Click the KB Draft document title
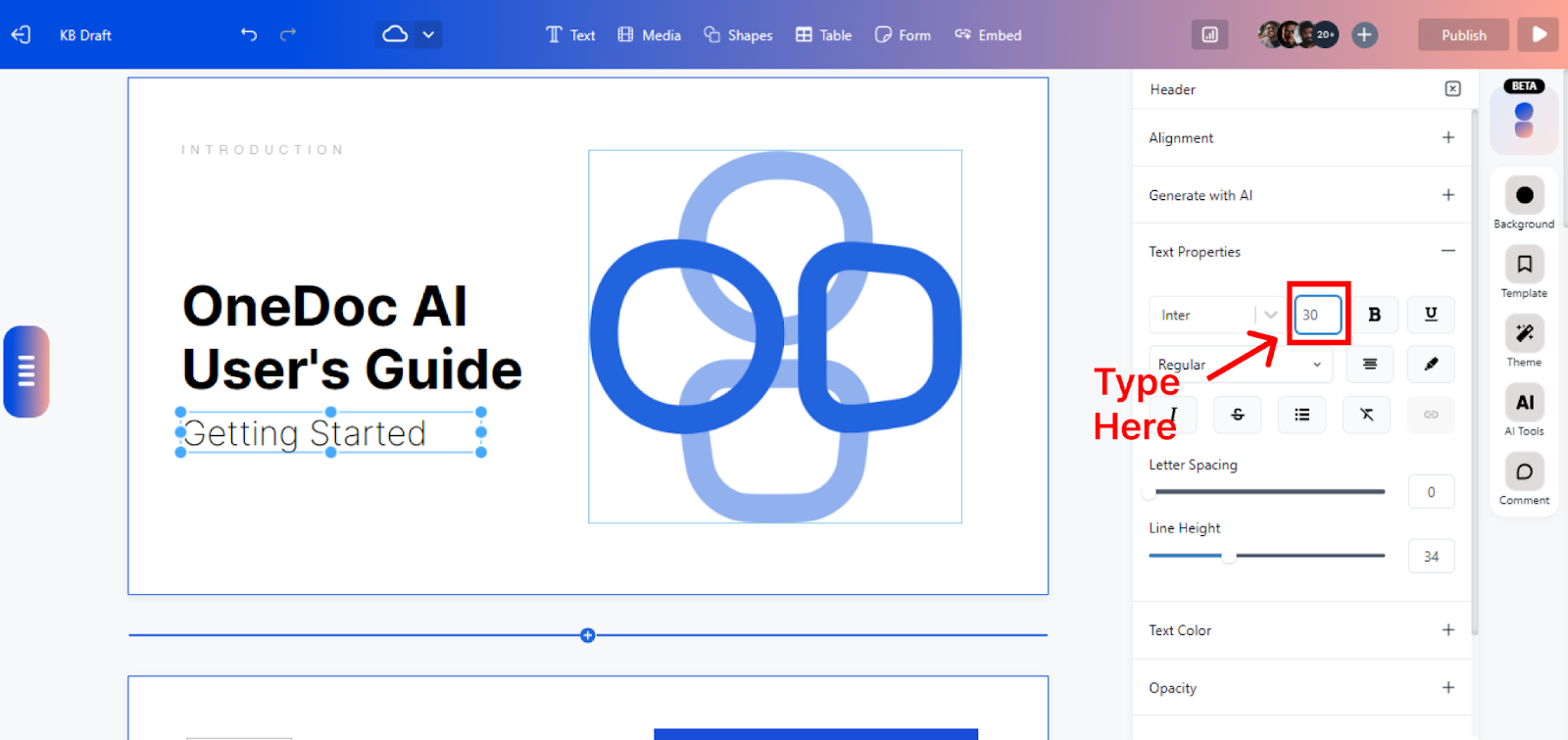The width and height of the screenshot is (1568, 740). pyautogui.click(x=85, y=35)
